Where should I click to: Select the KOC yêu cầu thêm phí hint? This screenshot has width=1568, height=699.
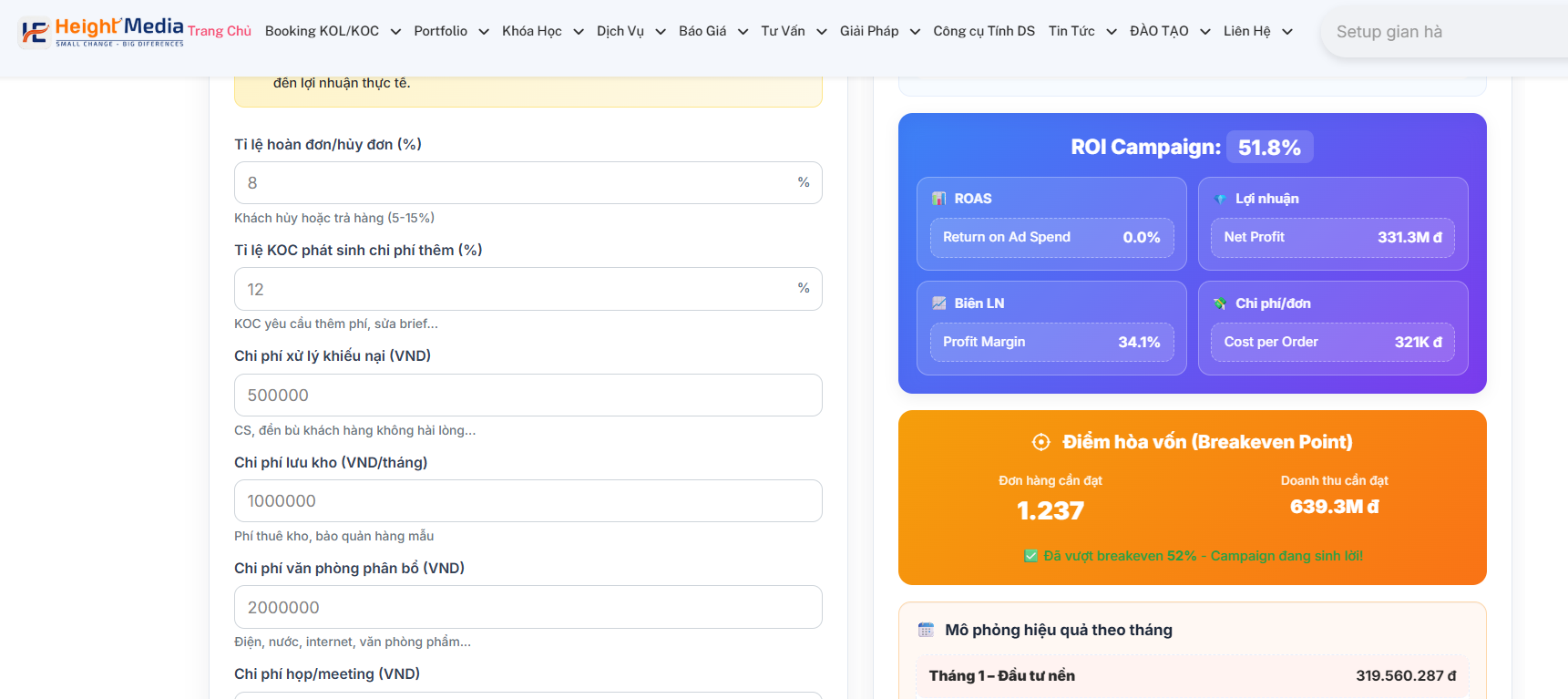[336, 324]
